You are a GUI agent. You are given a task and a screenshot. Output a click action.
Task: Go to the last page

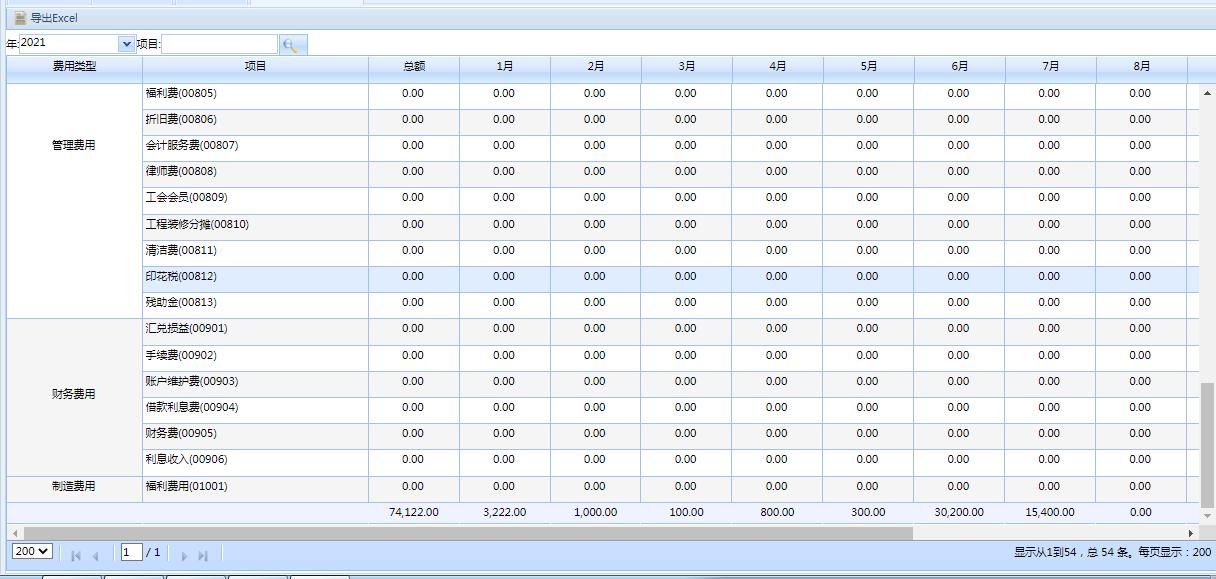click(x=203, y=555)
